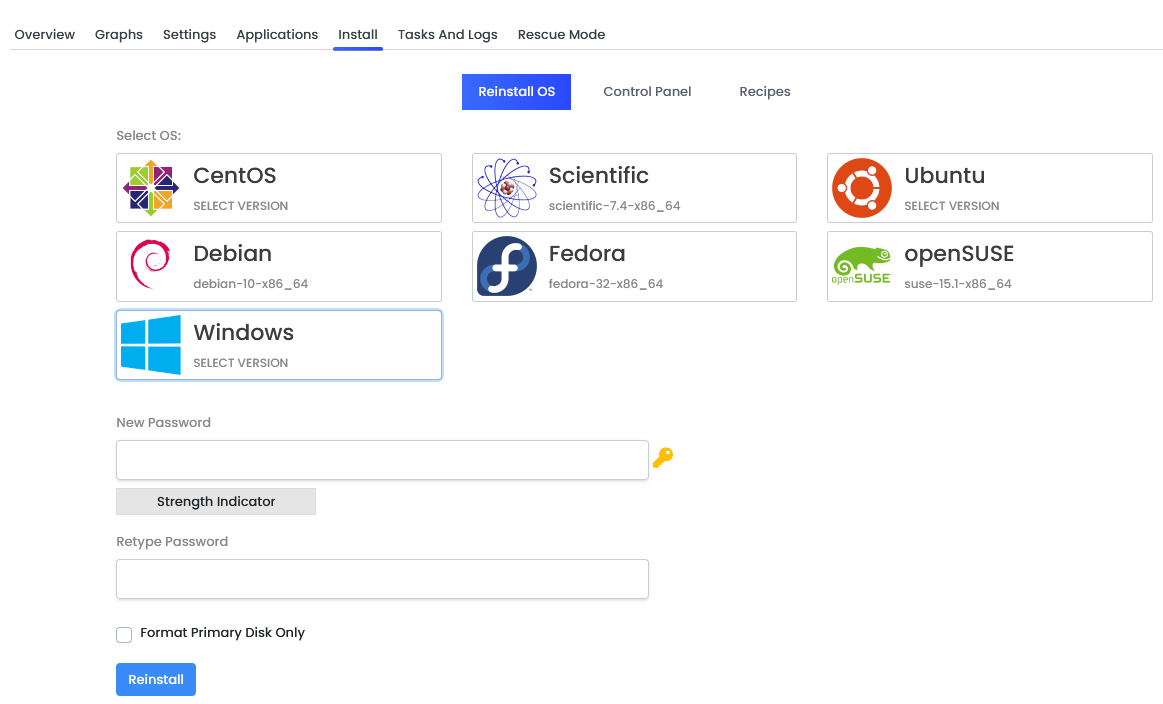
Task: Click the Scientific title text
Action: [599, 176]
